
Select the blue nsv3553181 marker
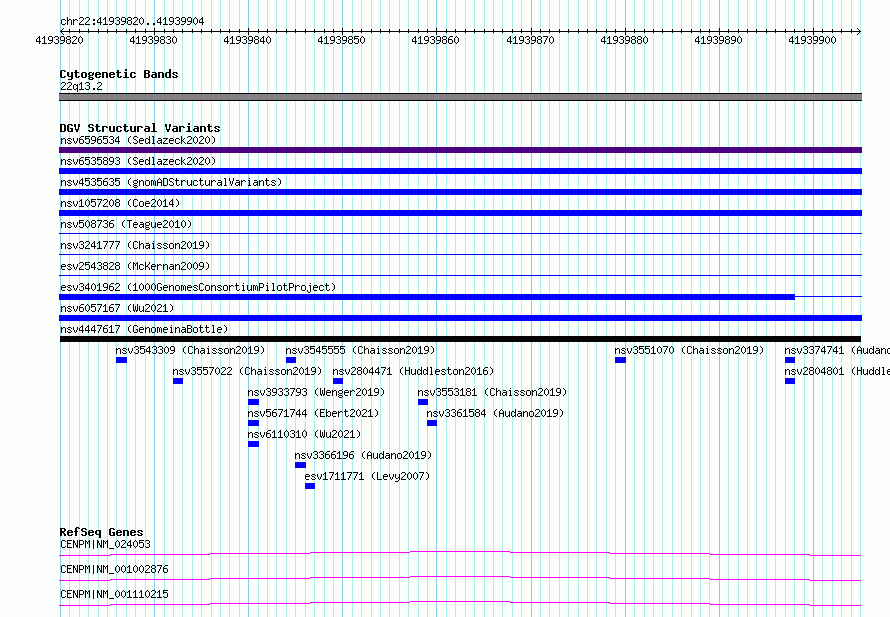coord(423,402)
